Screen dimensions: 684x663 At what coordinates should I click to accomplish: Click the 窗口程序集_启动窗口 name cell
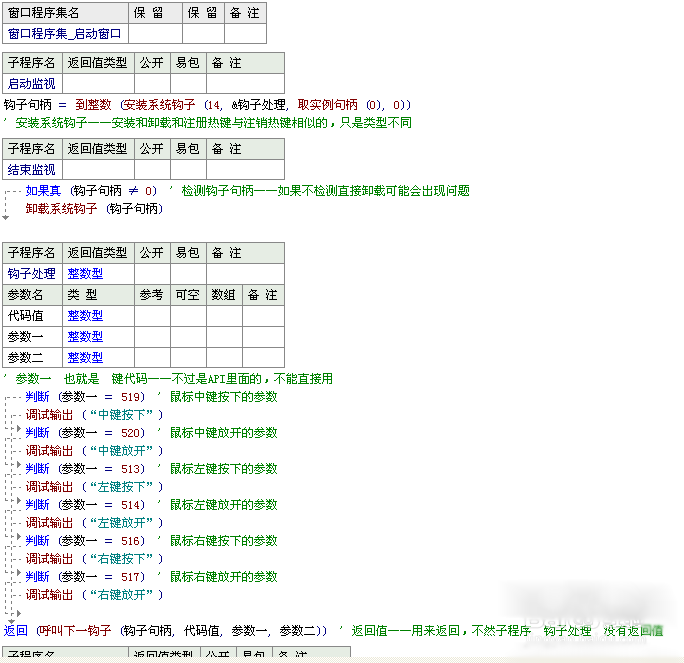tap(65, 33)
